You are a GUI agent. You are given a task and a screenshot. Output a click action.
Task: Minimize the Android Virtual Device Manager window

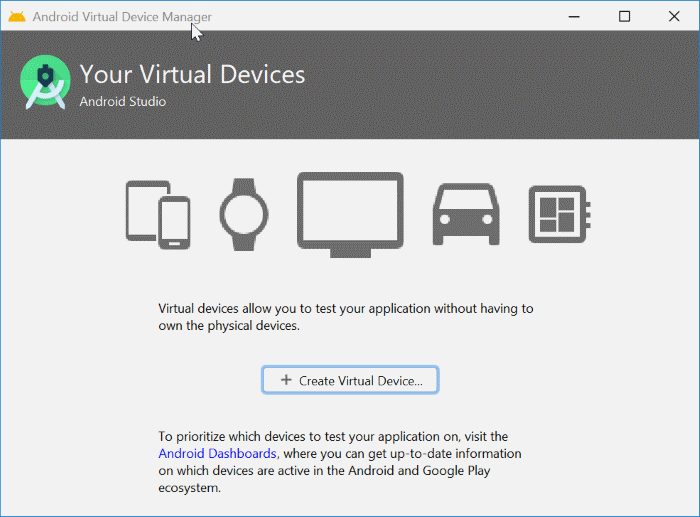coord(574,17)
